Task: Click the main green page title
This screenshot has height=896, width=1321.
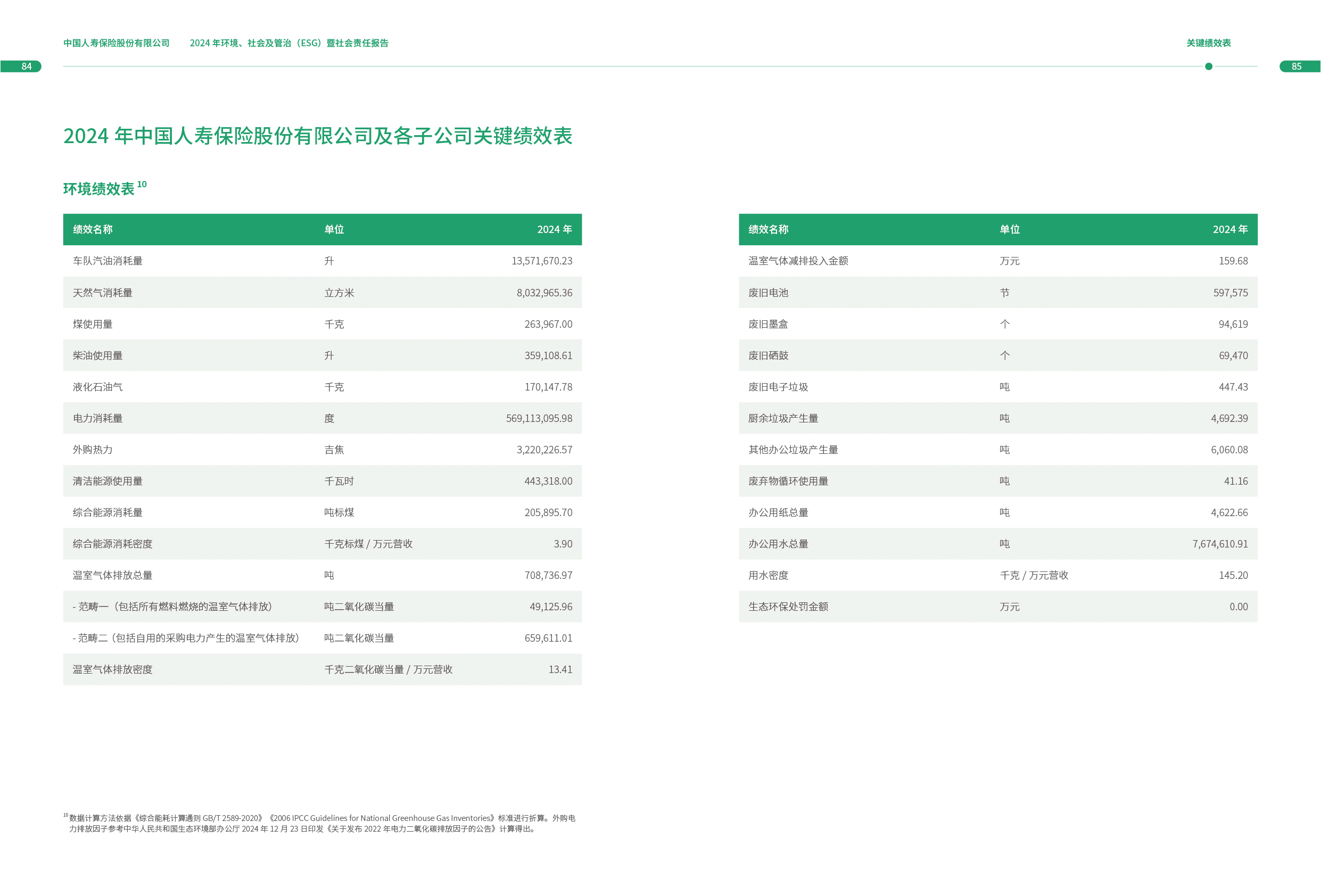Action: 317,136
